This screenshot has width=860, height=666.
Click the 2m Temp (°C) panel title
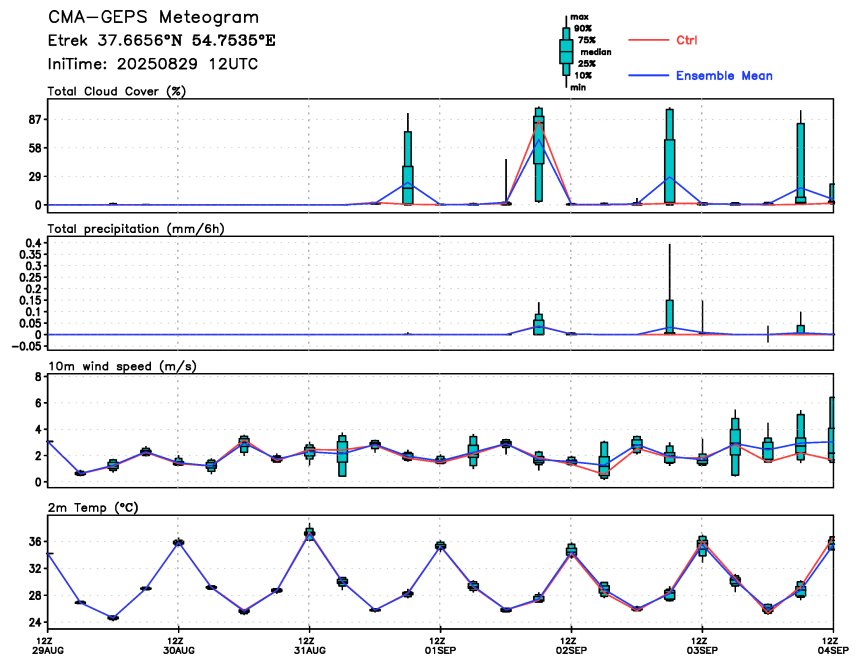click(93, 507)
